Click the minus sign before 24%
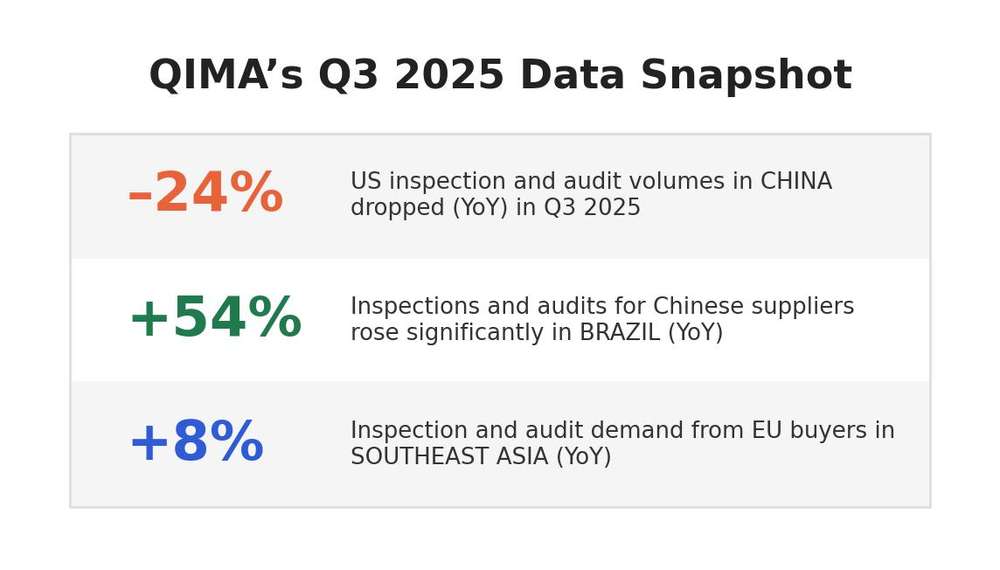1000x570 pixels. click(140, 195)
